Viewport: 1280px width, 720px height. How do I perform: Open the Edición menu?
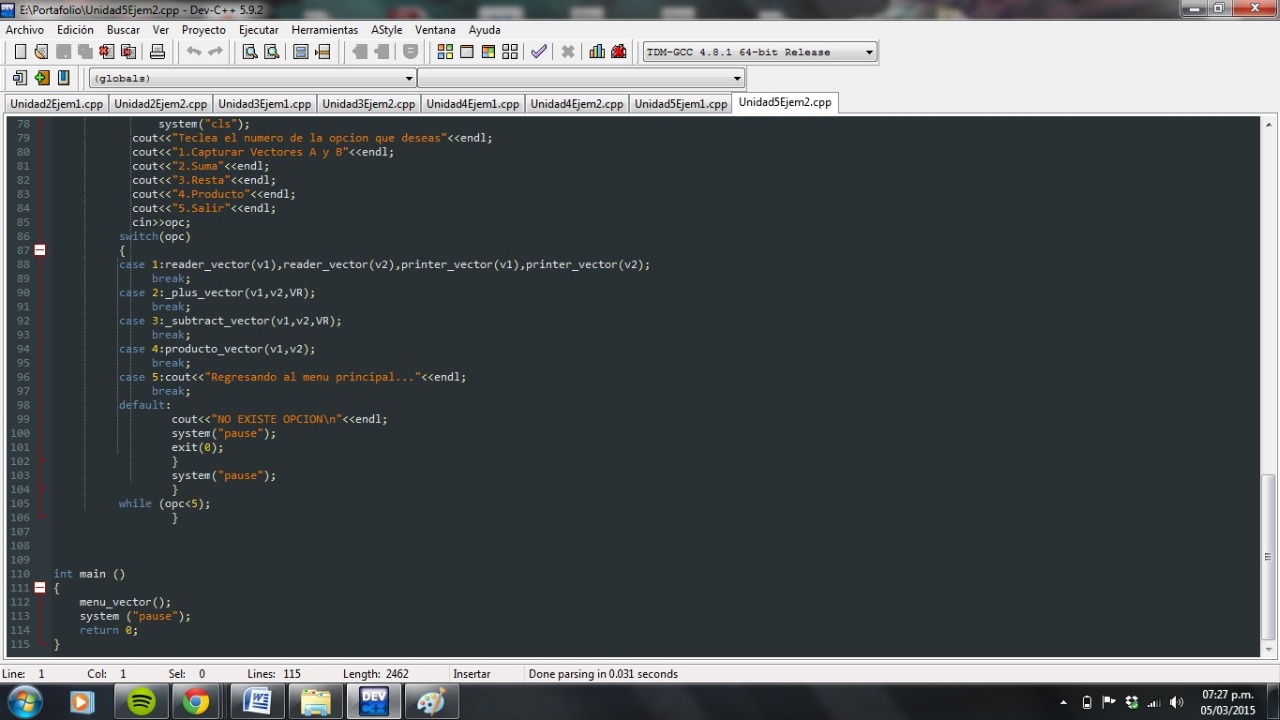click(x=75, y=30)
